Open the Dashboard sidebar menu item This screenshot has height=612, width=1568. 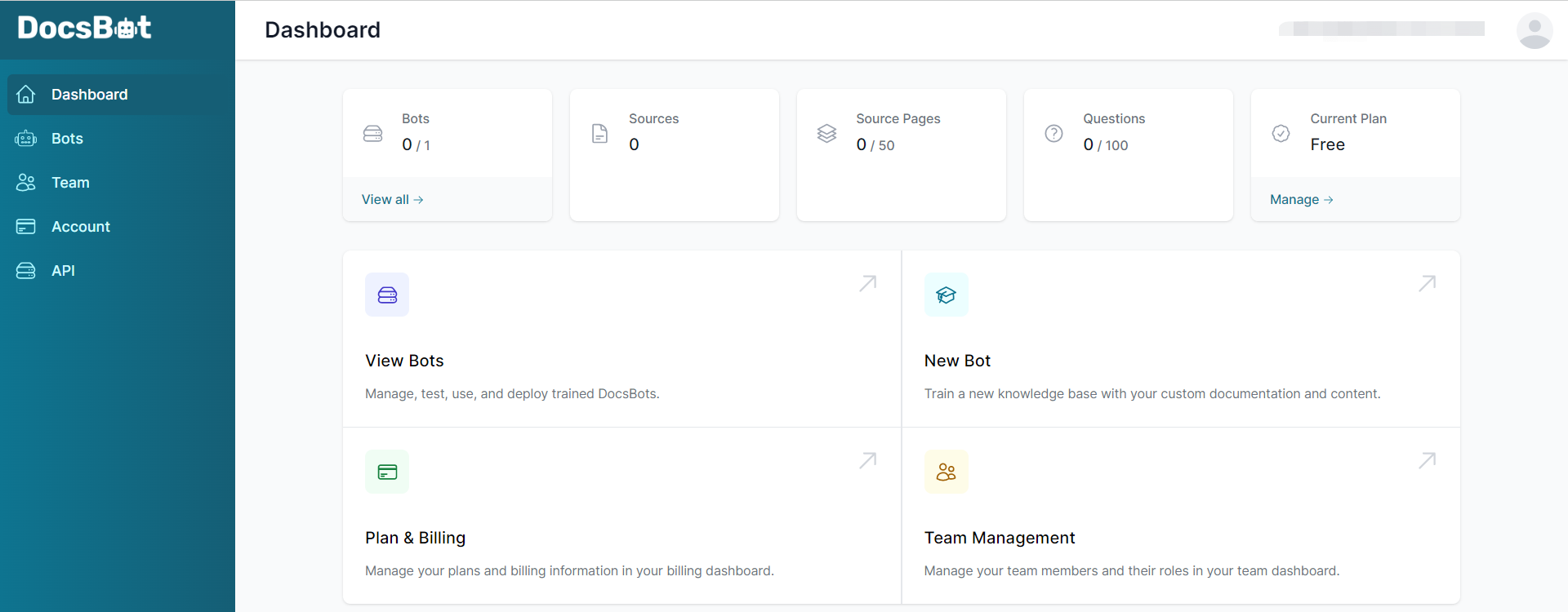pos(118,95)
